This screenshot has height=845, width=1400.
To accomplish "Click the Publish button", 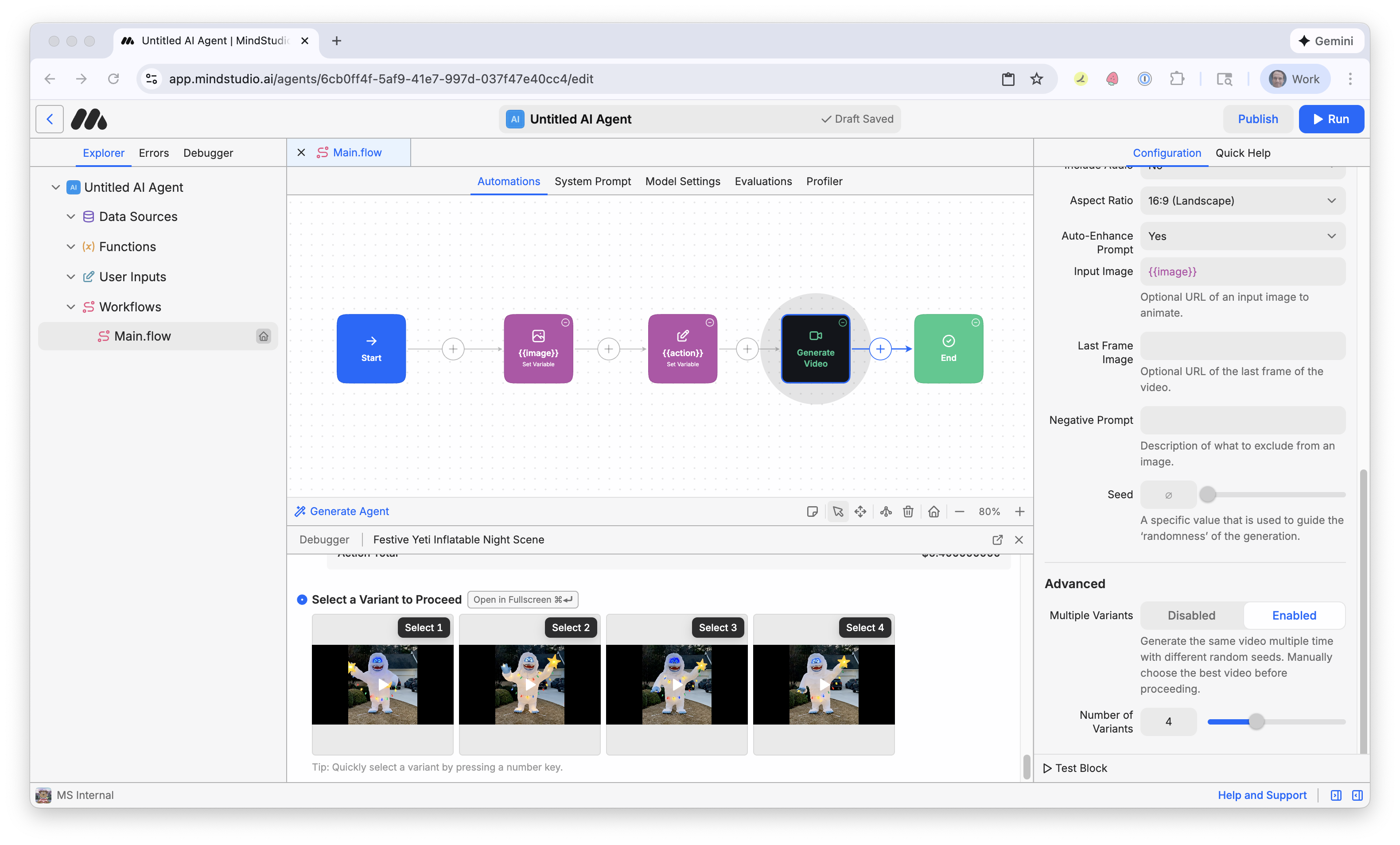I will [1258, 119].
